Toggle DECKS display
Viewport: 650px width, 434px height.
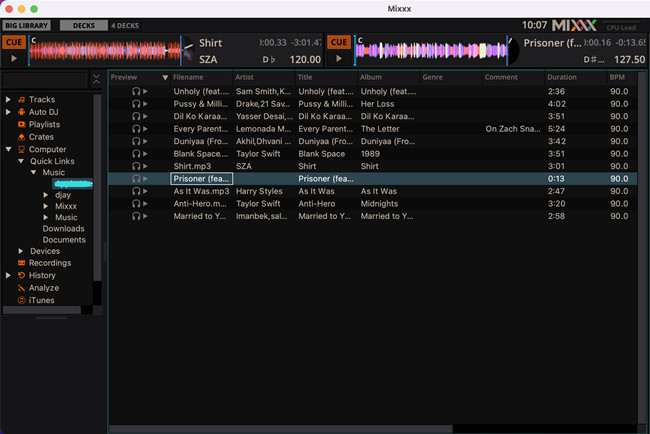(x=84, y=26)
